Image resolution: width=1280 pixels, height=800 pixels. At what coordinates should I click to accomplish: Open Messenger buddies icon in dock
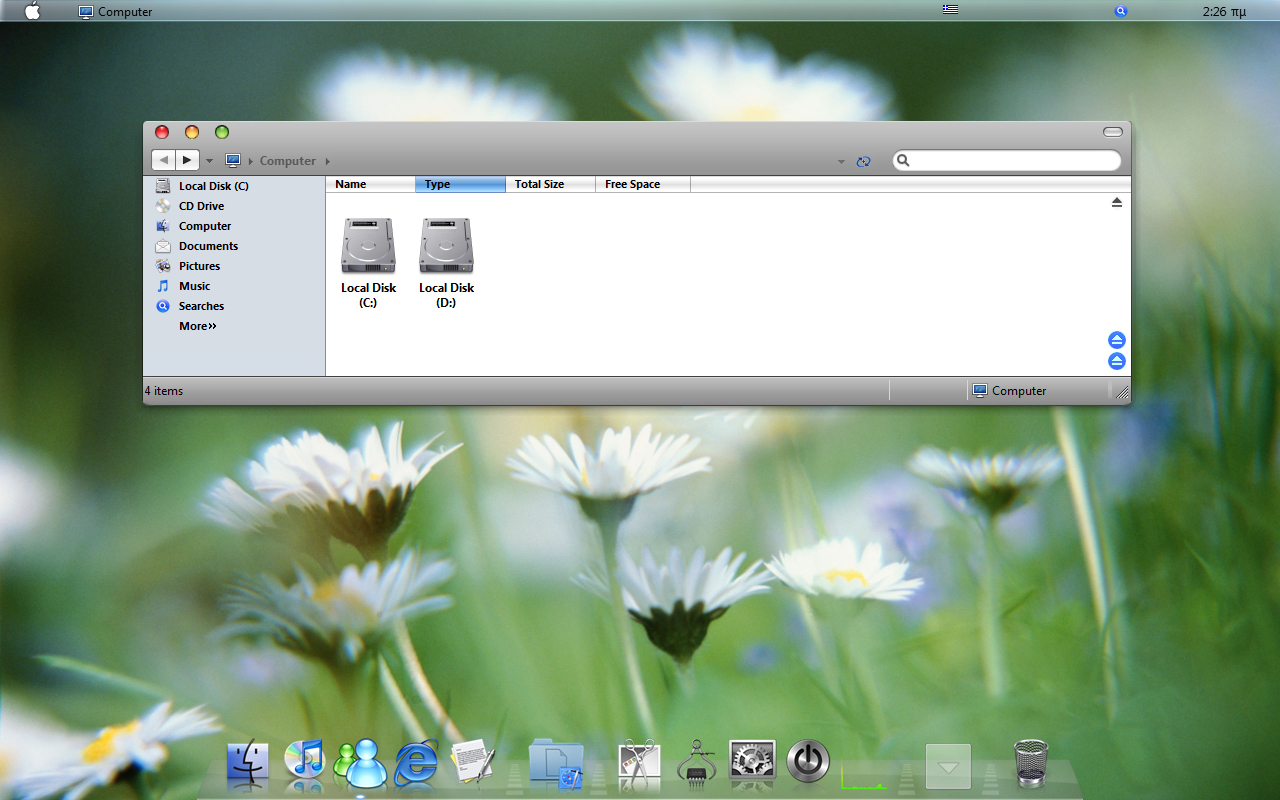[x=360, y=761]
